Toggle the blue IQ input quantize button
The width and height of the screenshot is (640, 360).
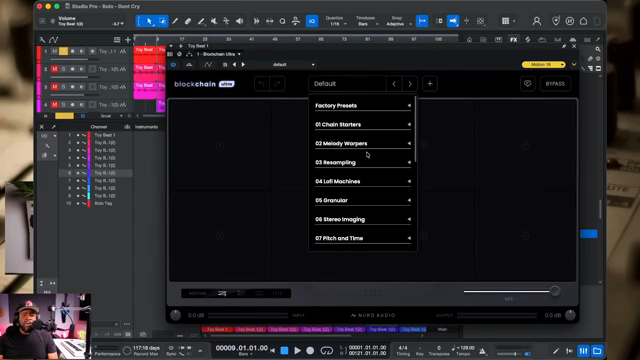[312, 21]
